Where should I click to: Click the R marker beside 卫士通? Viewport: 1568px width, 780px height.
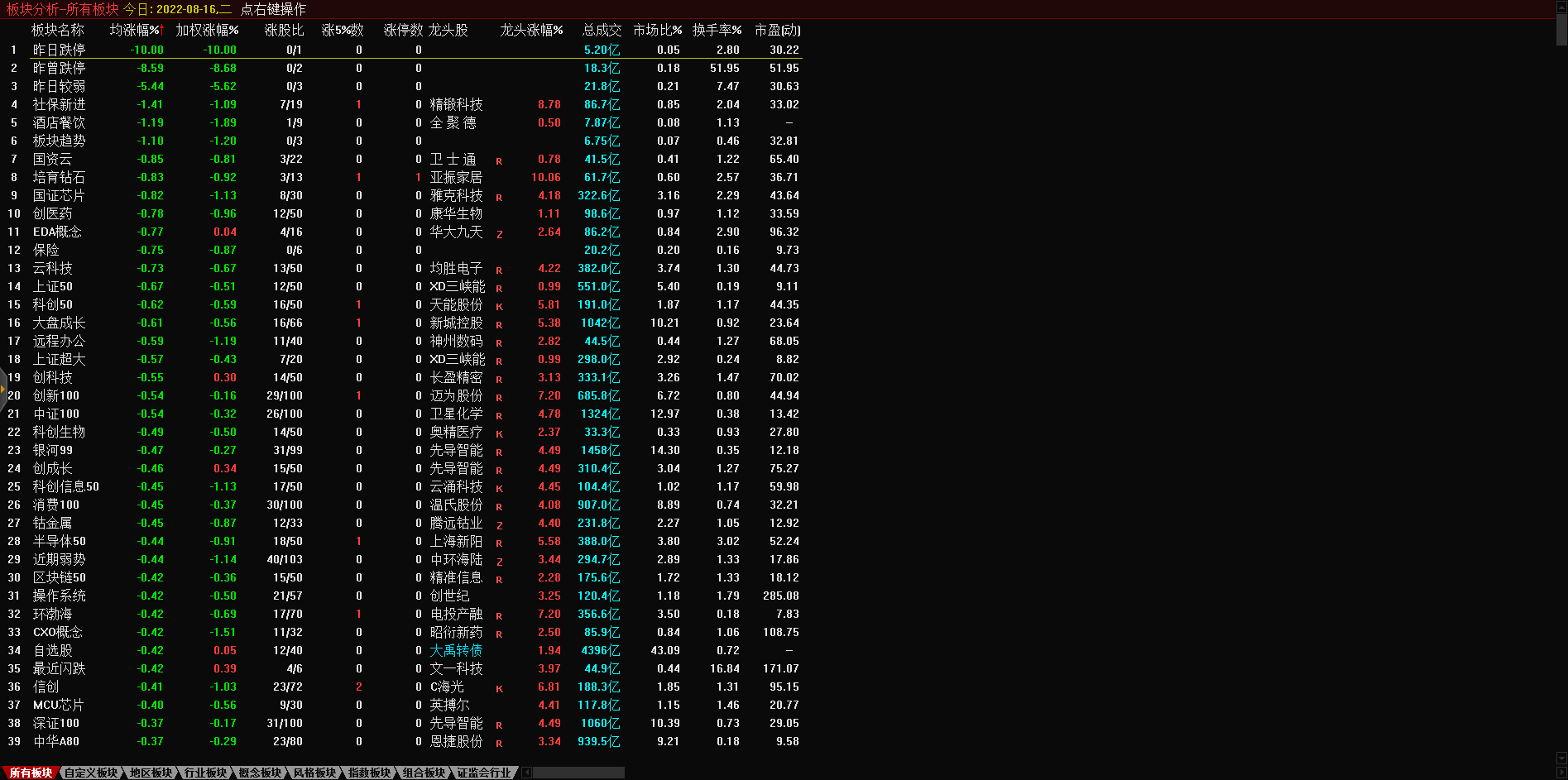(x=499, y=161)
